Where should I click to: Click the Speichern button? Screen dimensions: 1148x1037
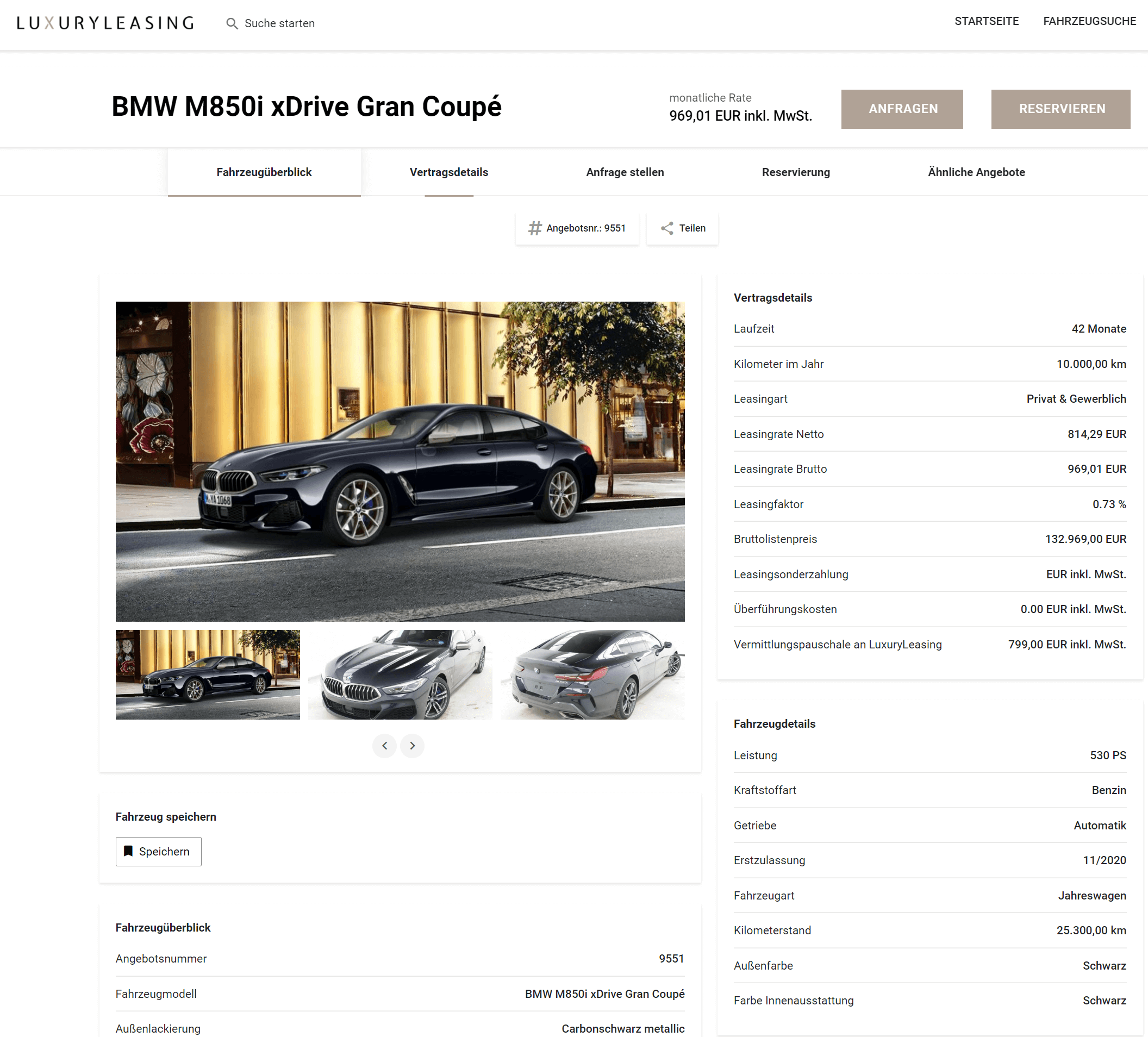(158, 851)
